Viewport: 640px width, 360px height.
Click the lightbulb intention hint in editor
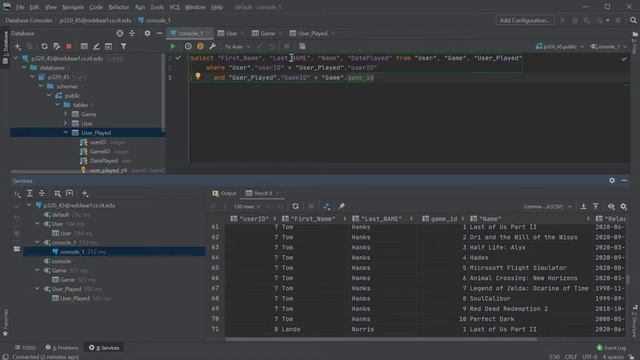coord(198,76)
